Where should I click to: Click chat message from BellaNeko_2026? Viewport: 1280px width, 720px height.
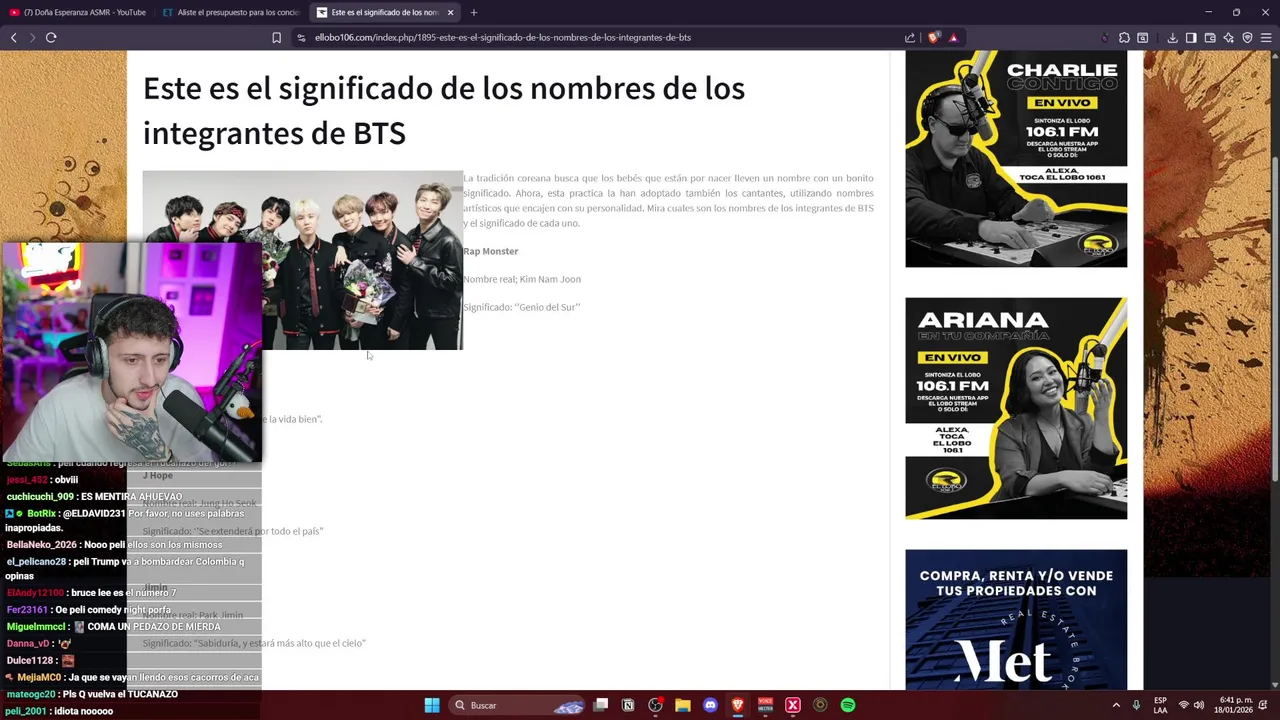pos(115,545)
